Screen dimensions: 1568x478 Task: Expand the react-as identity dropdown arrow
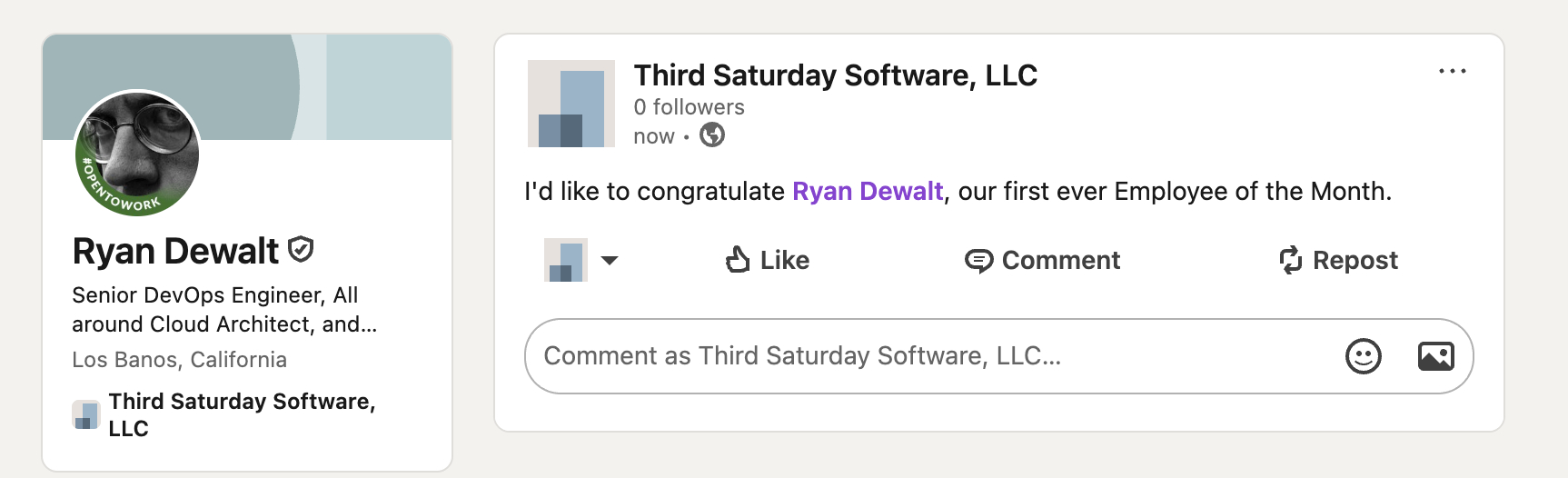click(610, 261)
